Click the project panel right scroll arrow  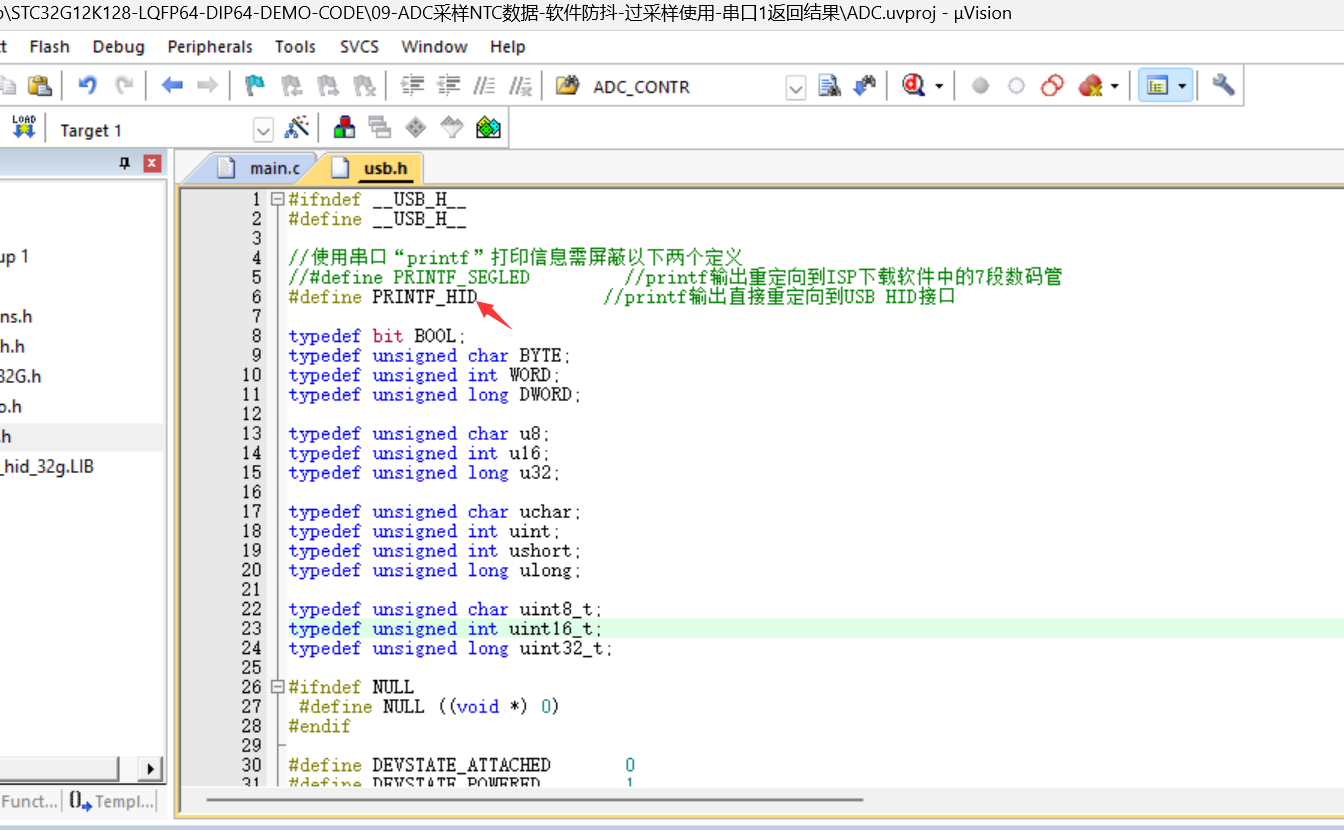151,769
